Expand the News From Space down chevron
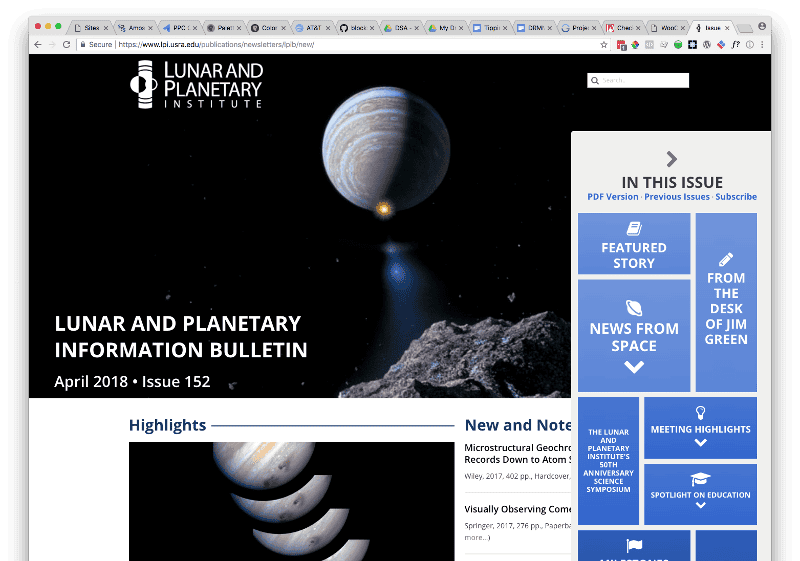Viewport: 800px width, 561px height. [x=634, y=367]
